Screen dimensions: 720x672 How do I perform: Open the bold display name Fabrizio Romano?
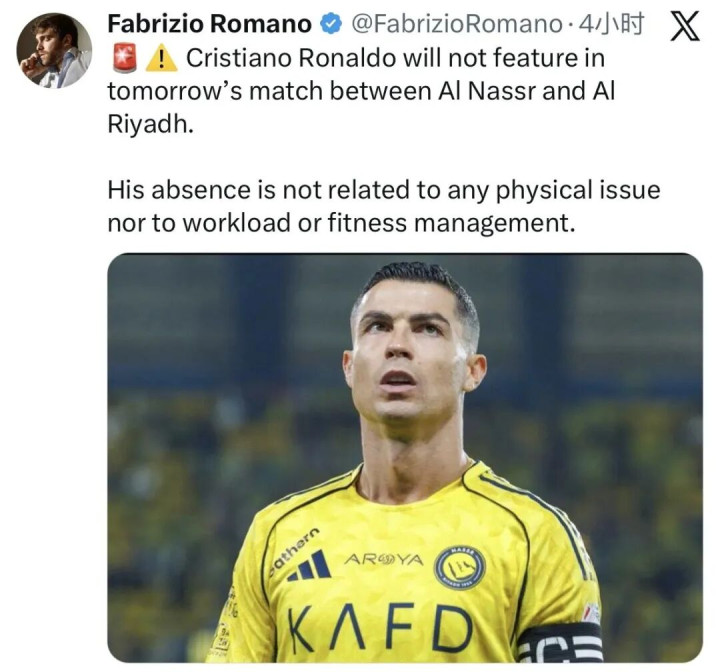point(209,24)
